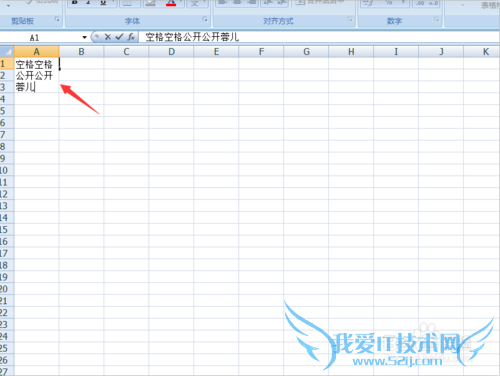Open Insert Function via the fx icon

[131, 37]
